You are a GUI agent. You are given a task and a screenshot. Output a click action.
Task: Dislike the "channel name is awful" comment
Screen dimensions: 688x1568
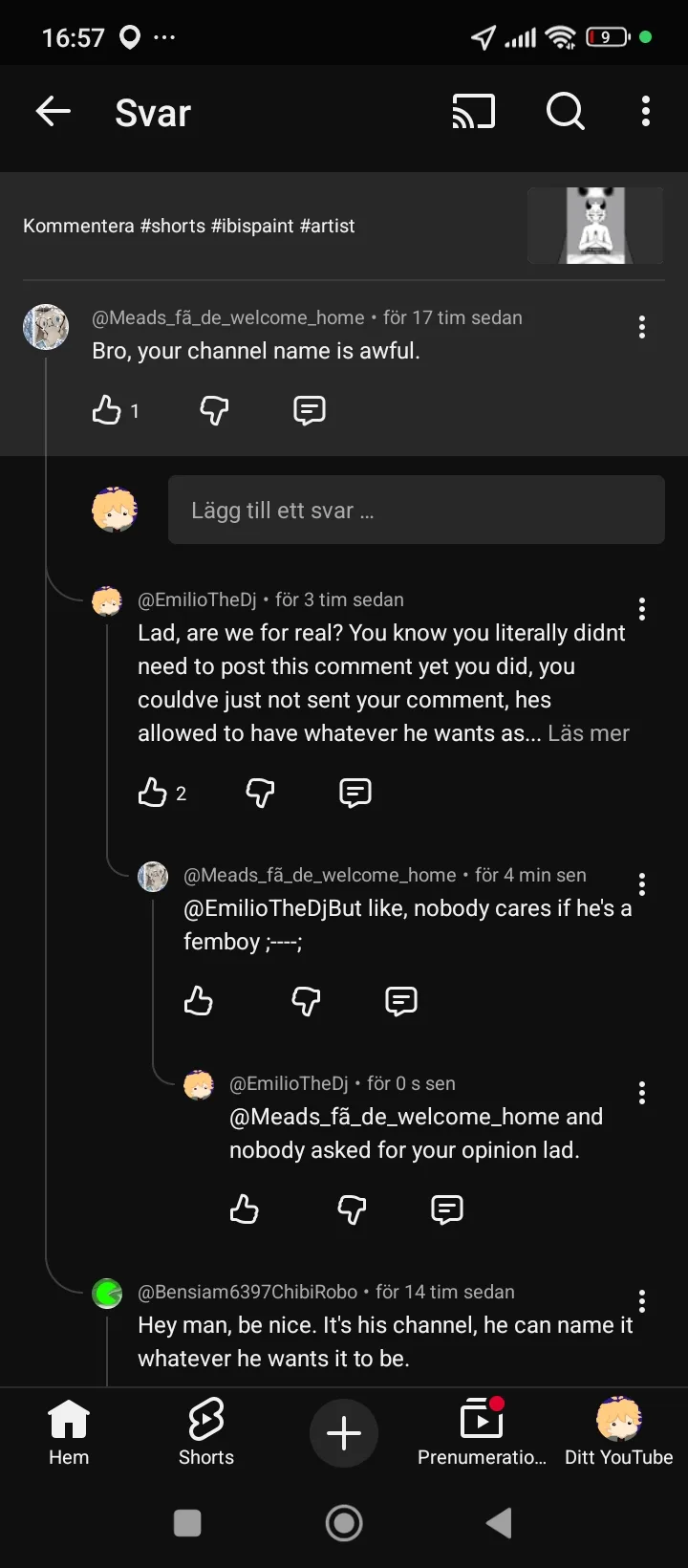[214, 410]
